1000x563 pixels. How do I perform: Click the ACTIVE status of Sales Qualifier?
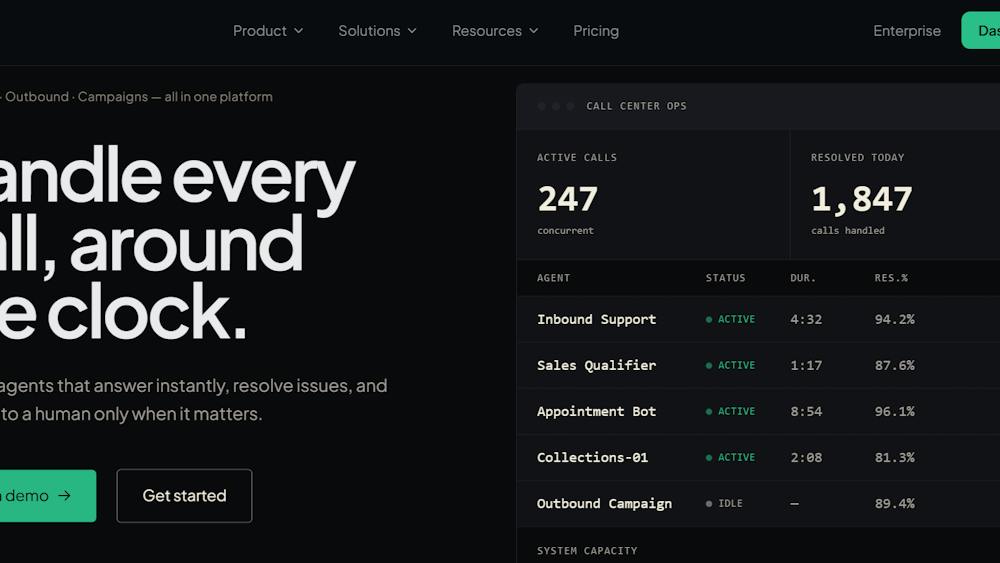click(x=730, y=365)
